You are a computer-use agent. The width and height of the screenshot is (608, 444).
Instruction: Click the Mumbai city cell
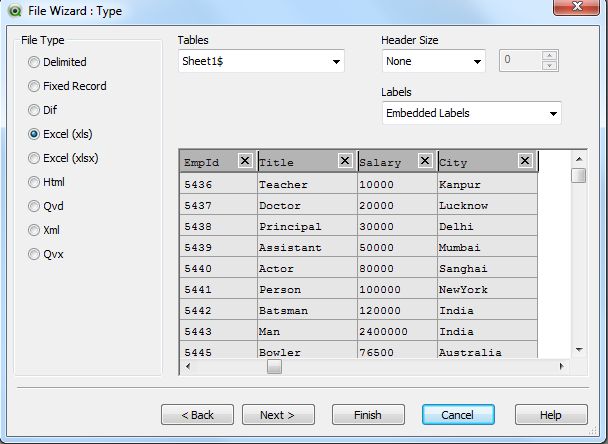(x=487, y=247)
